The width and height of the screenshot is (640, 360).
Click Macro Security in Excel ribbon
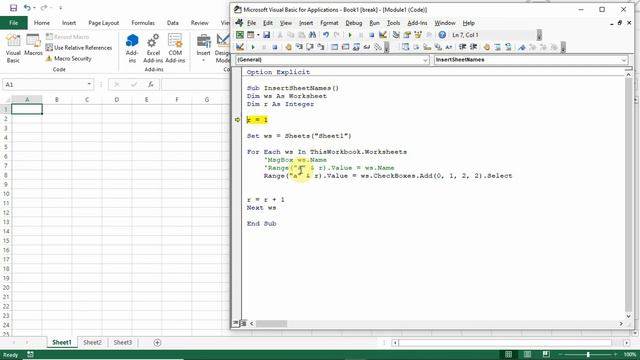(69, 58)
